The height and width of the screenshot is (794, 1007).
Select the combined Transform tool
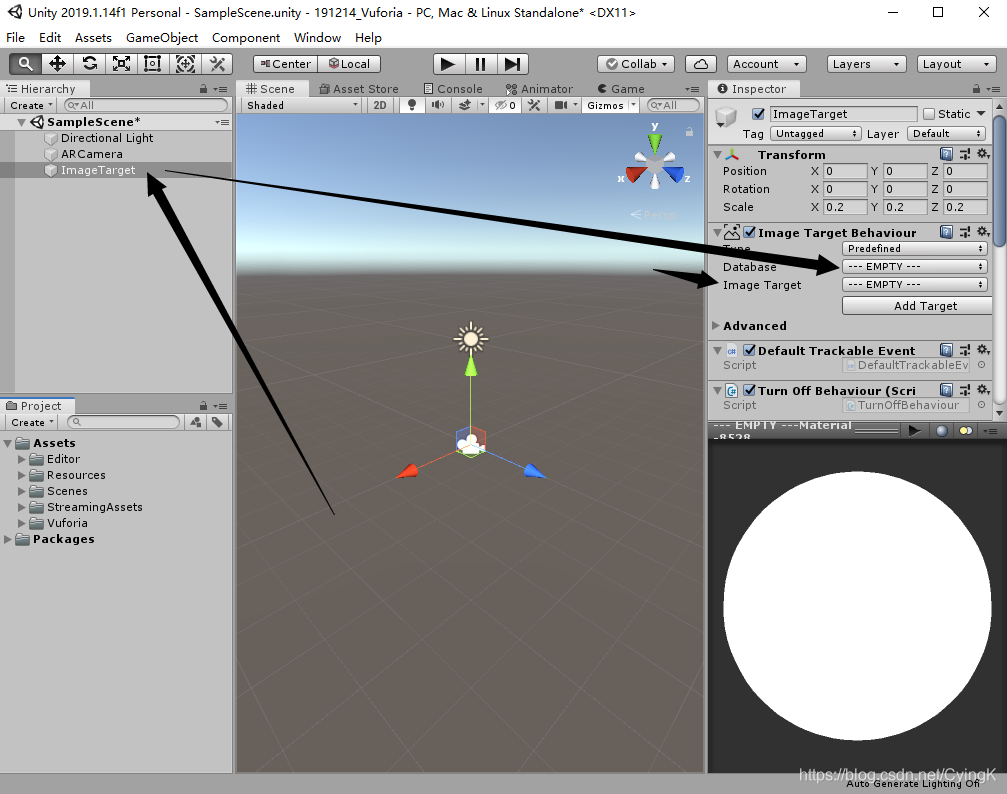[x=185, y=64]
